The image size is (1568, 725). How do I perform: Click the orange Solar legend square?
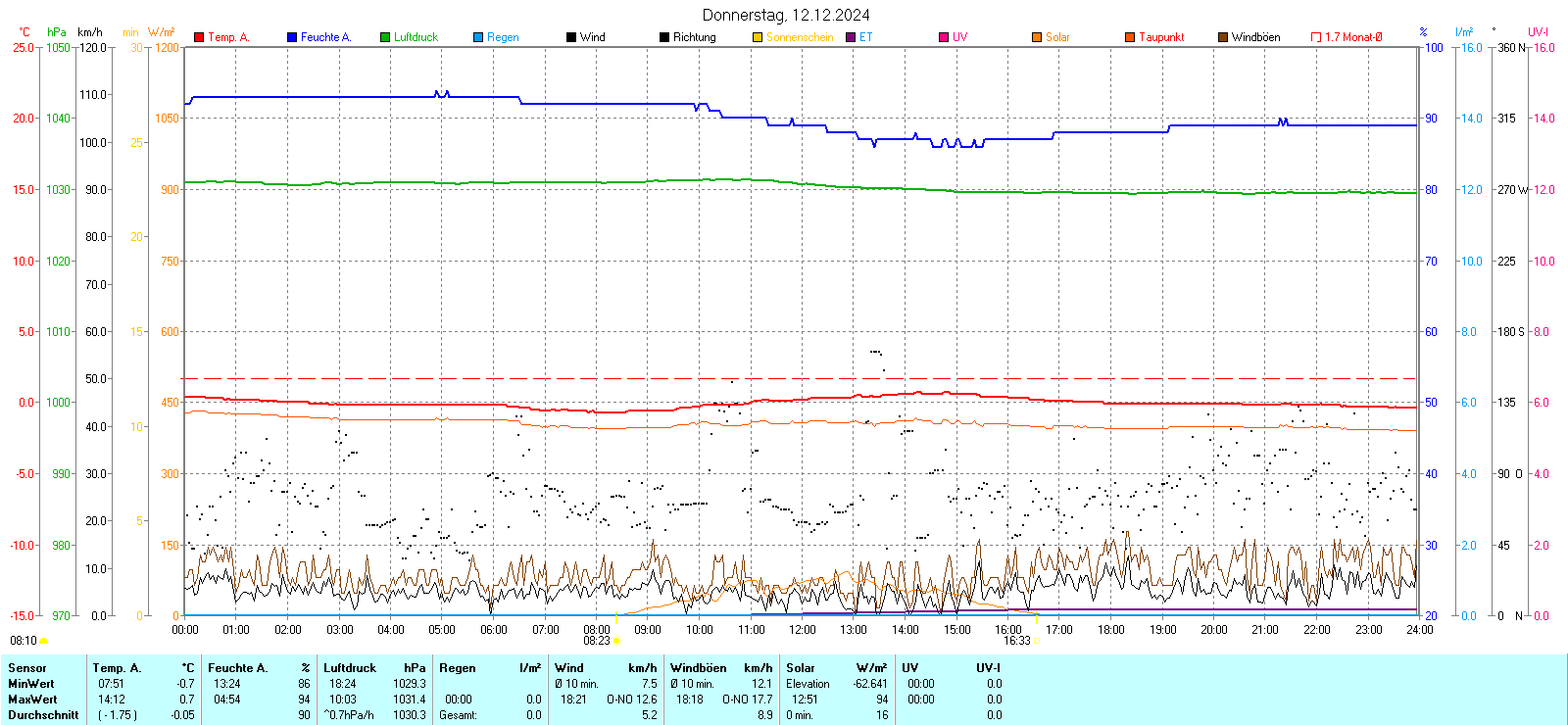[x=1037, y=37]
